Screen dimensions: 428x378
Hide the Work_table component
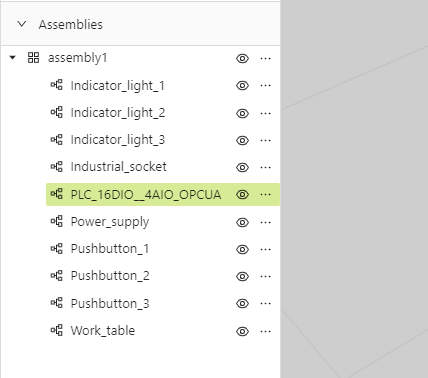tap(242, 331)
